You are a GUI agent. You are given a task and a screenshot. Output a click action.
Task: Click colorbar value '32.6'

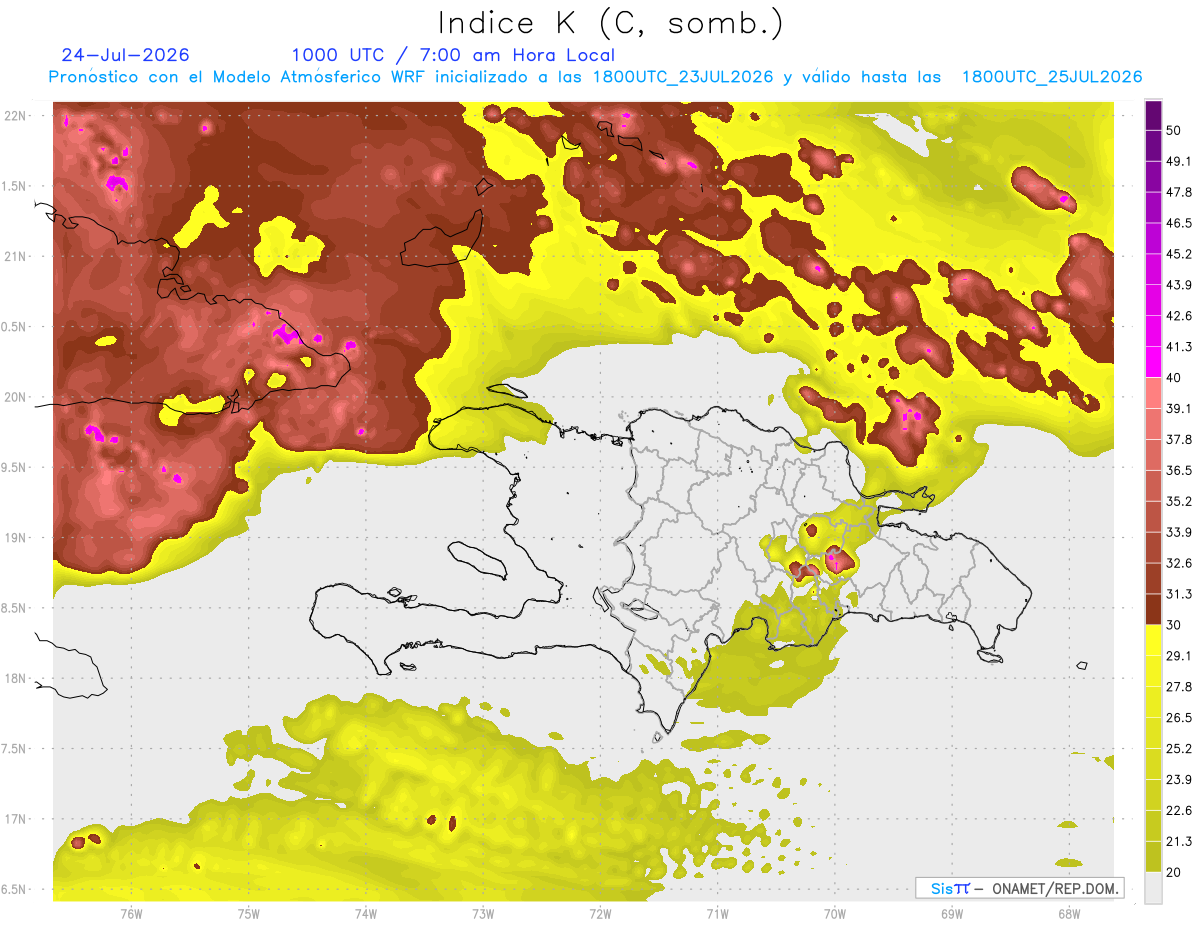(1179, 563)
